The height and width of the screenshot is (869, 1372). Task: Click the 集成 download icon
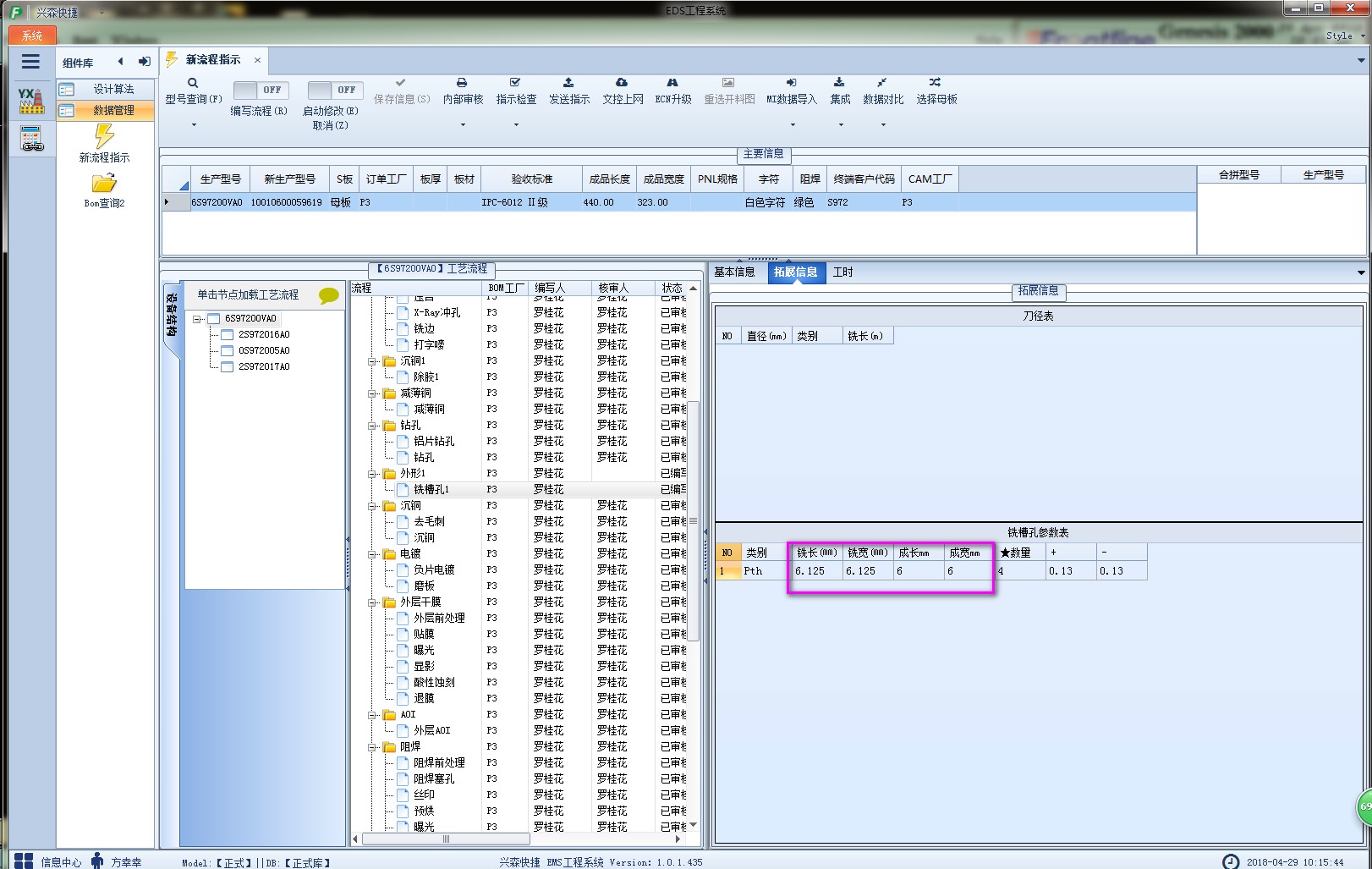click(x=839, y=83)
